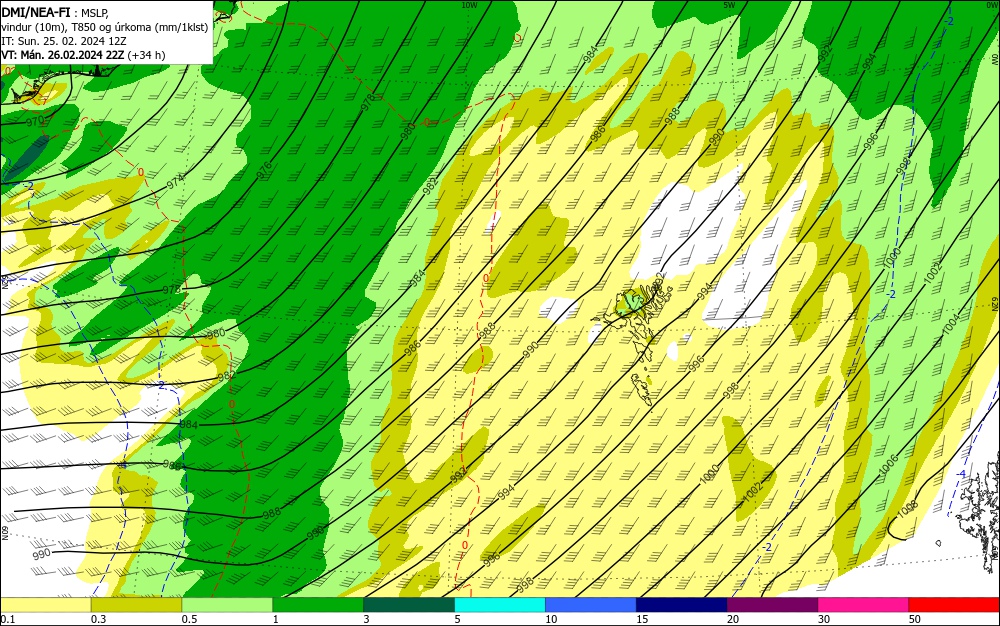Pick the blue 10 mm legend swatch
The height and width of the screenshot is (626, 1000).
[x=591, y=605]
